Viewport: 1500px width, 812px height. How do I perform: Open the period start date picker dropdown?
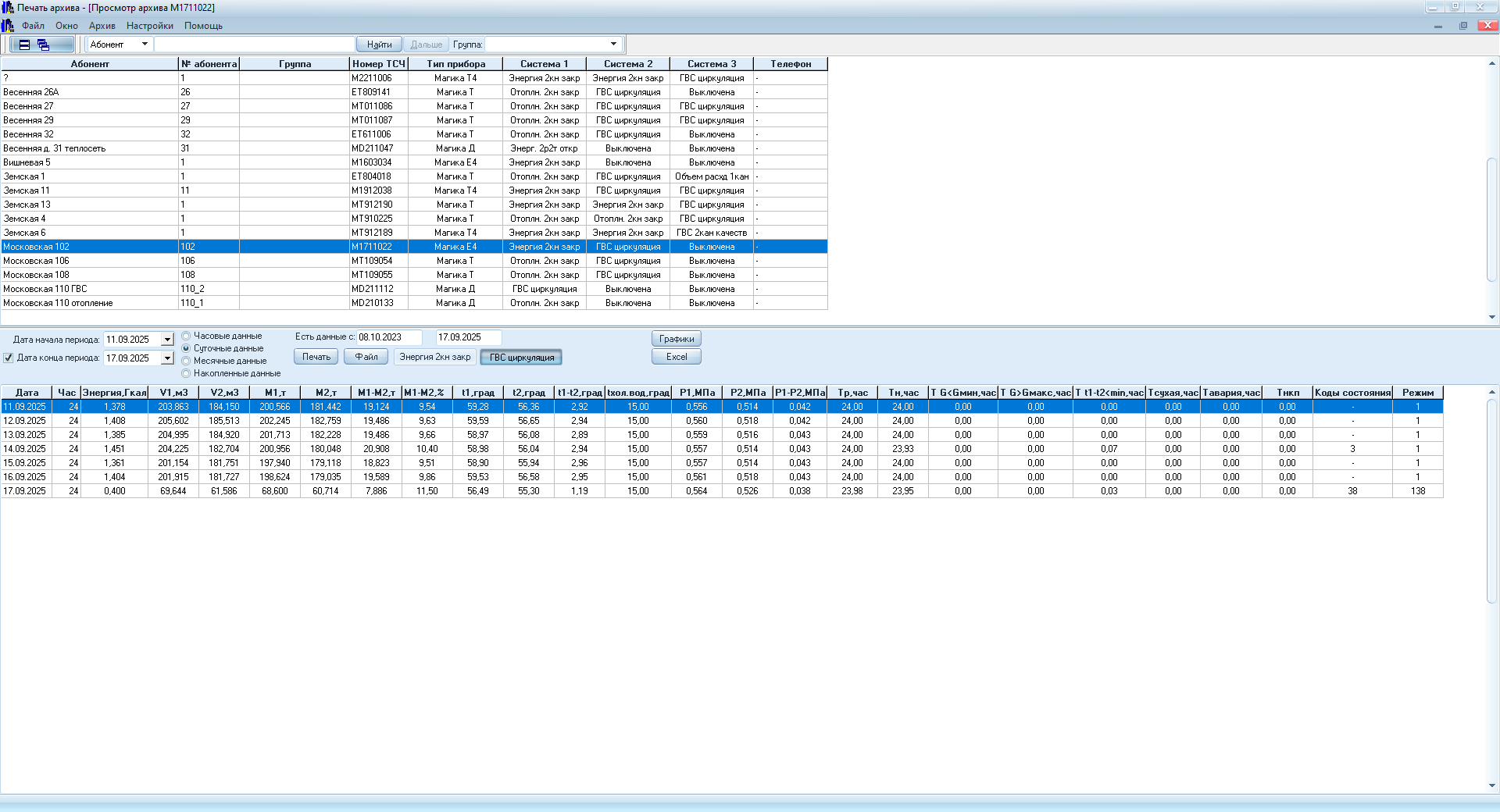click(x=167, y=340)
